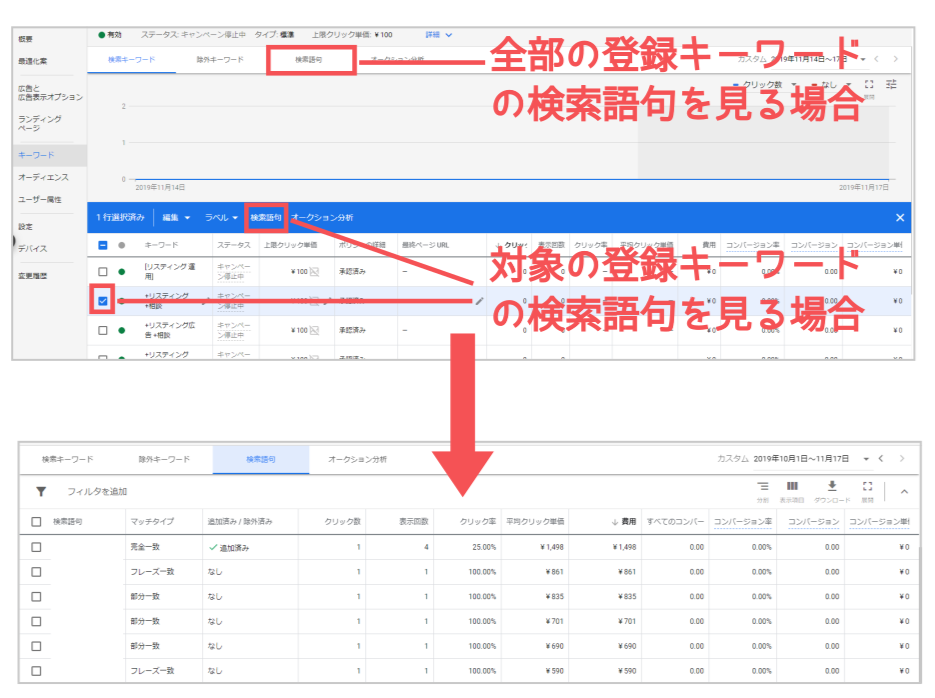Go to next date range in the lower panel
Viewport: 935px width, 698px height.
pyautogui.click(x=902, y=458)
